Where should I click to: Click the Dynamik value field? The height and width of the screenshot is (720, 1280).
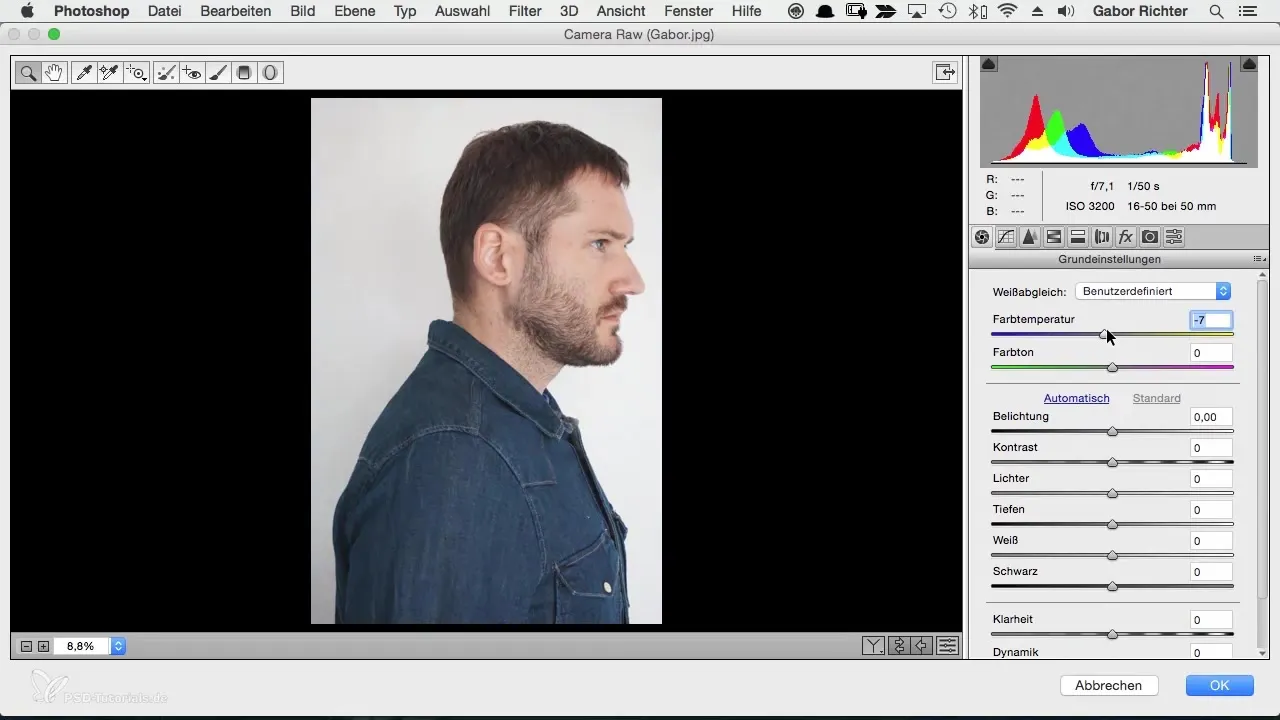tap(1210, 652)
